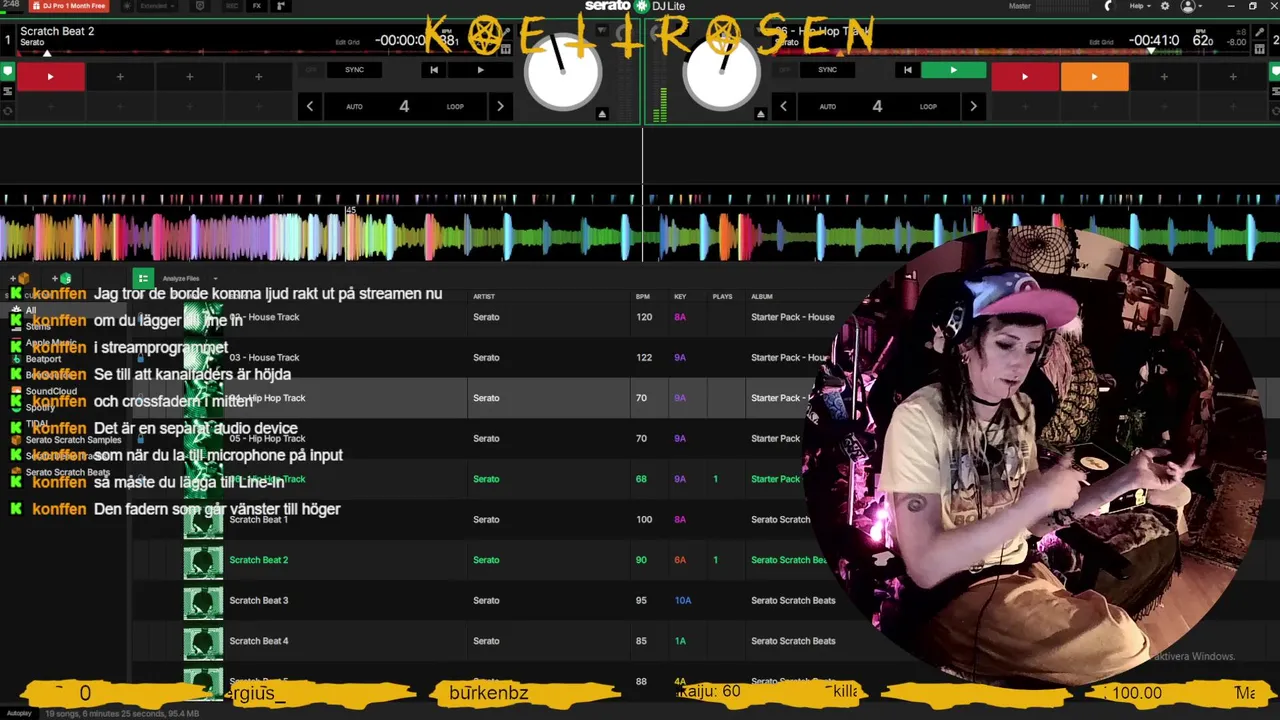Screen dimensions: 1280x720
Task: Jump to track start on left deck
Action: pyautogui.click(x=433, y=70)
